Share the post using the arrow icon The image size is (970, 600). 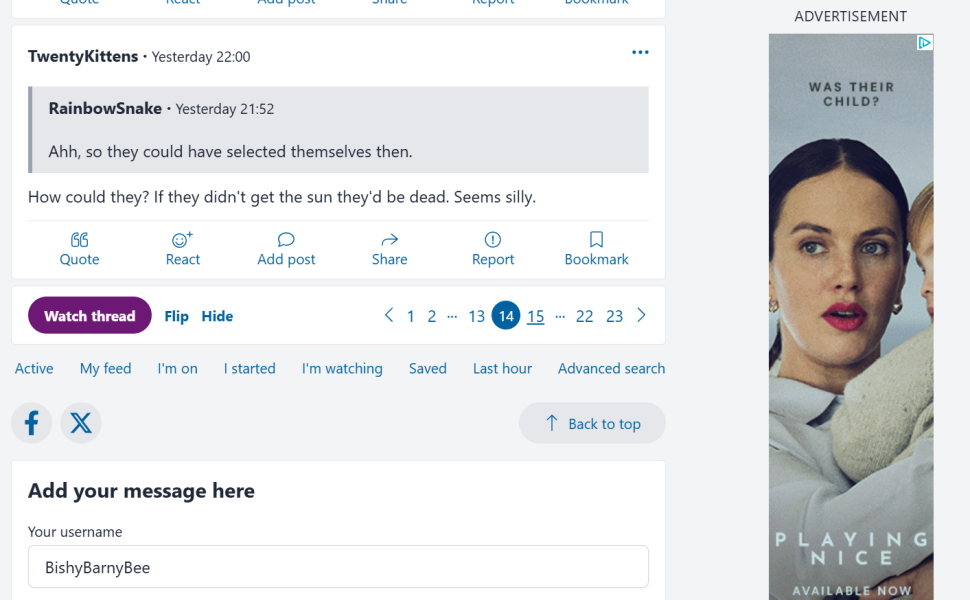[389, 240]
